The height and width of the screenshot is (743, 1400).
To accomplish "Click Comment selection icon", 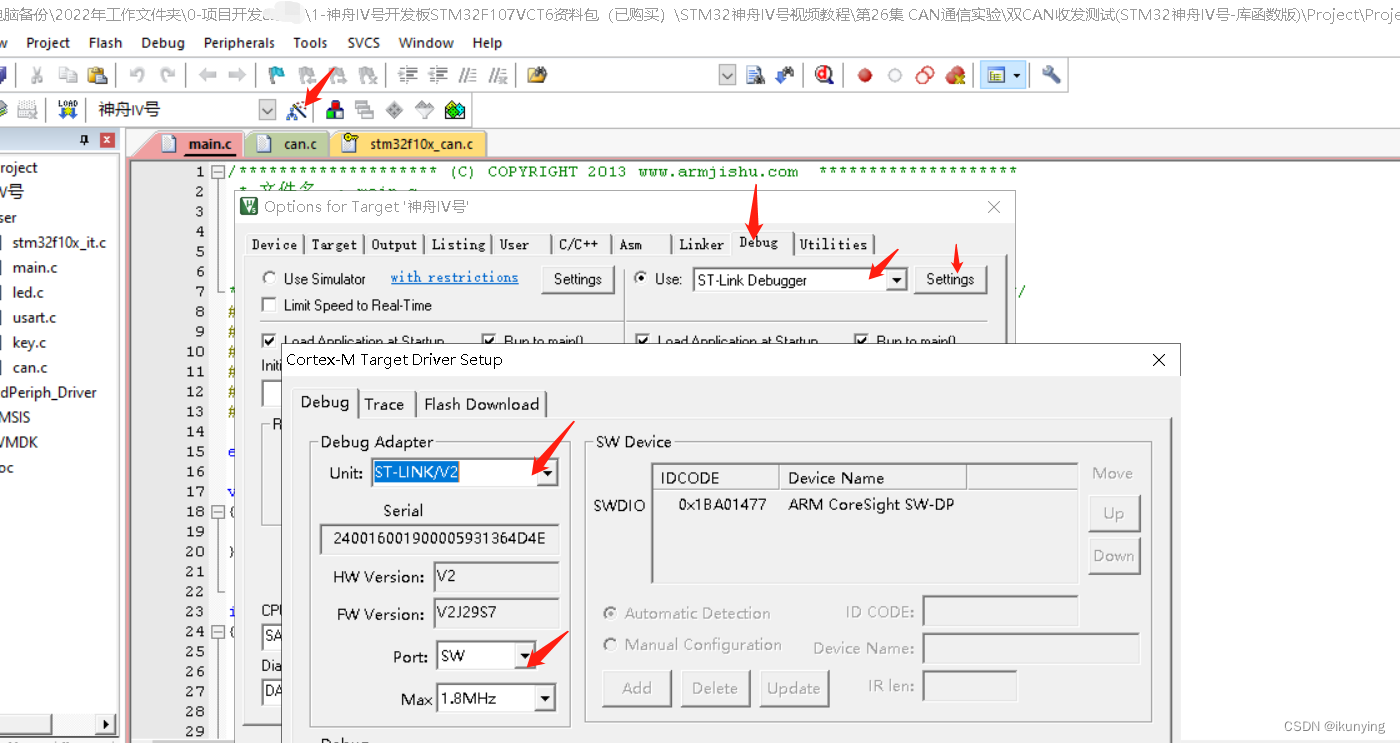I will 467,75.
